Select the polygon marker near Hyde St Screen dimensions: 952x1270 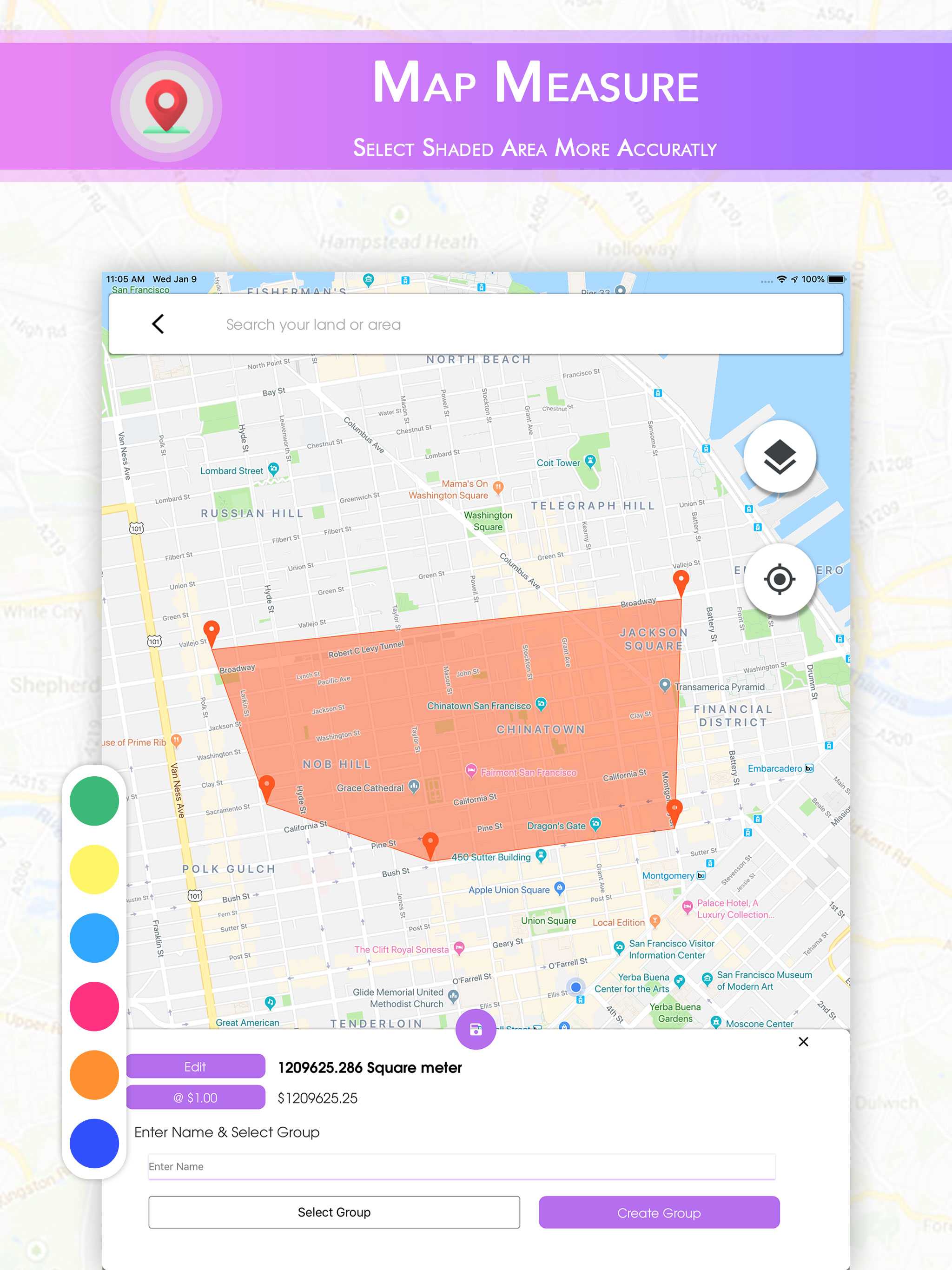(x=266, y=788)
